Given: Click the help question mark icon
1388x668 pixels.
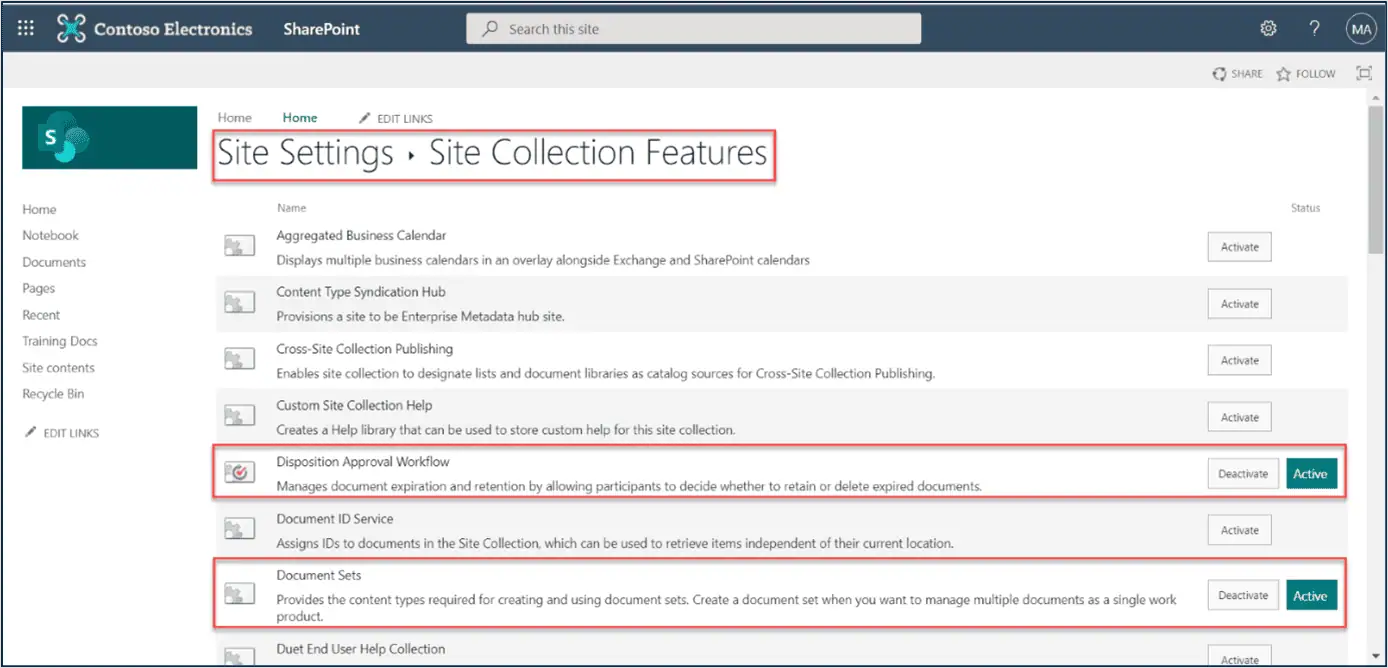Looking at the screenshot, I should point(1315,29).
